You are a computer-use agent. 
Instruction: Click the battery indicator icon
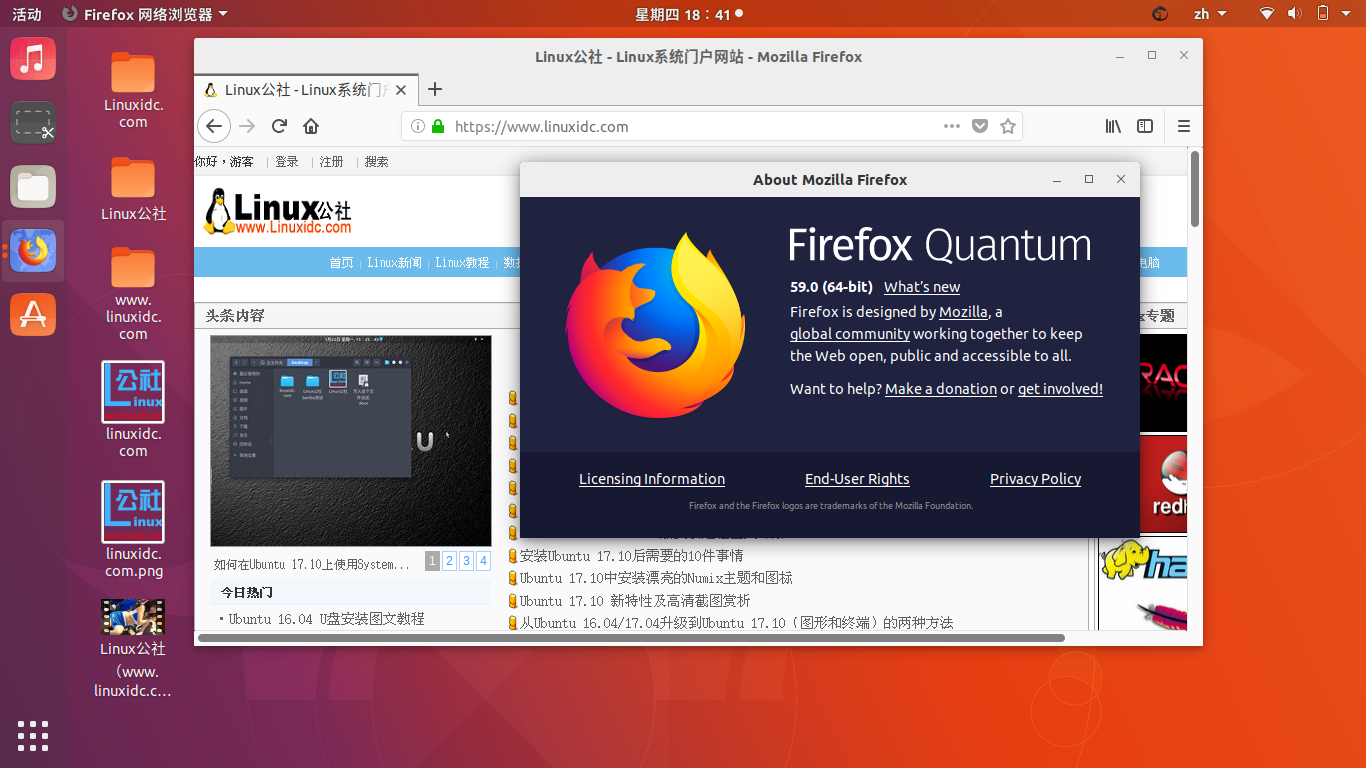pos(1322,14)
